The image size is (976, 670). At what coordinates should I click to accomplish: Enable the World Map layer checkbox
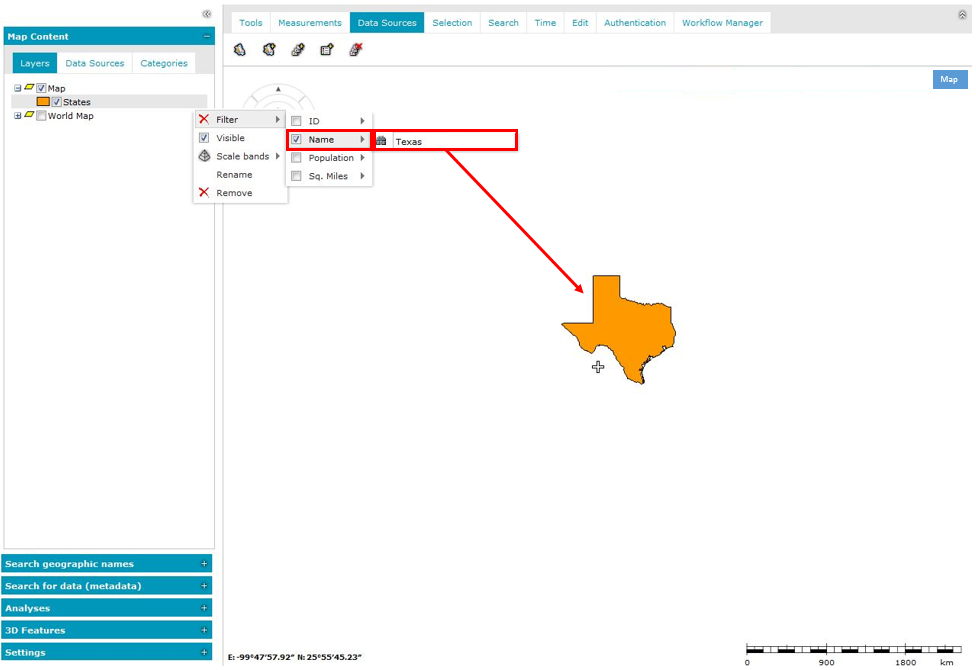[x=41, y=116]
